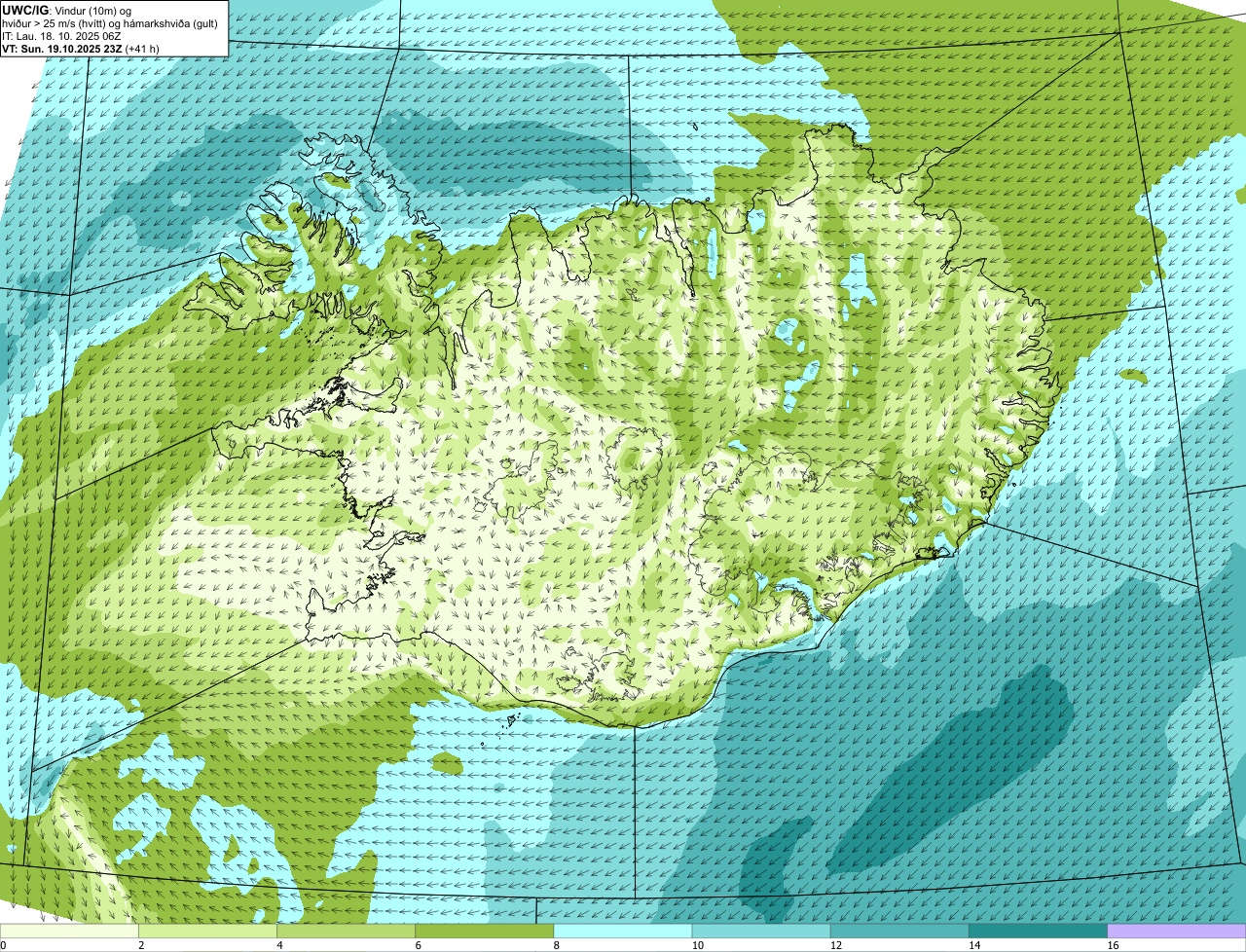Click the scale label "6"
The height and width of the screenshot is (952, 1246).
[418, 945]
